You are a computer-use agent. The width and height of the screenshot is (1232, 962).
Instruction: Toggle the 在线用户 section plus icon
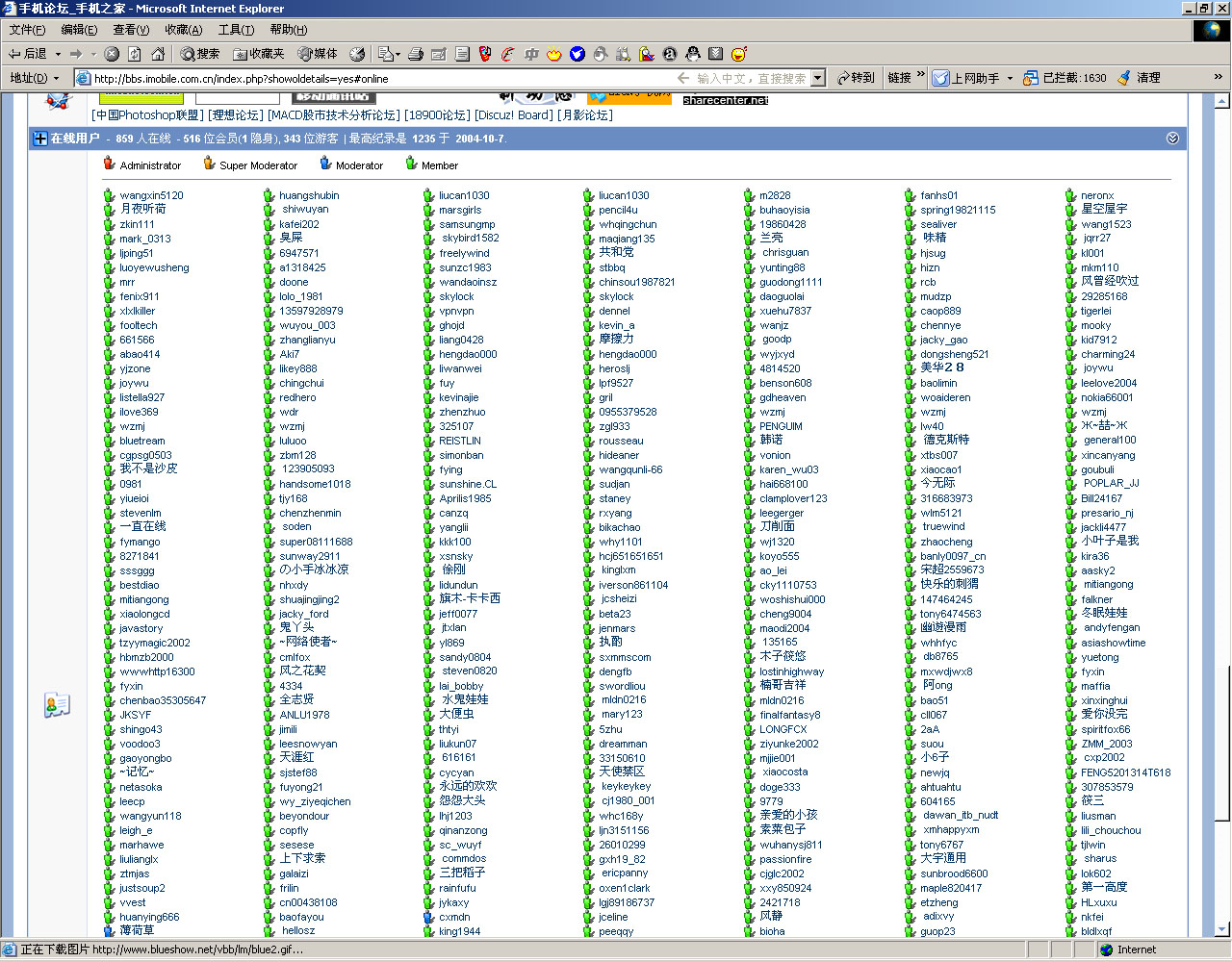click(x=40, y=139)
